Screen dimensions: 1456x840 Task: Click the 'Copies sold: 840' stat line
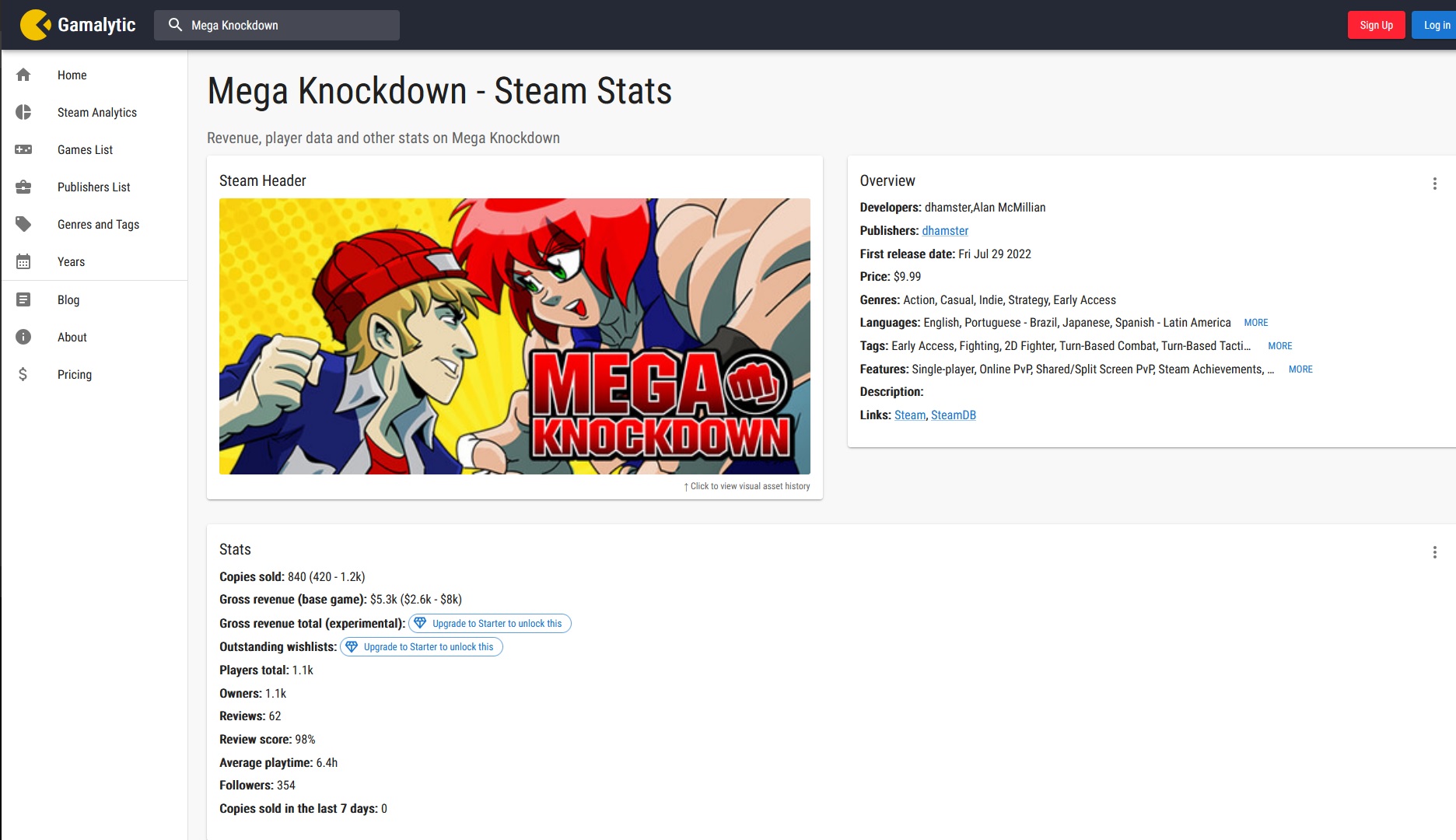coord(292,576)
